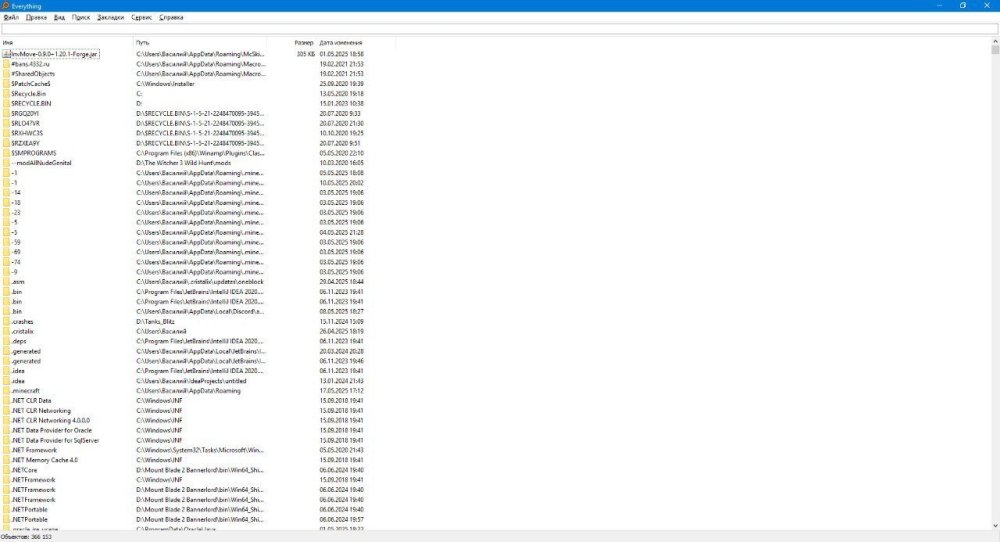Select the .deps folder icon
This screenshot has width=1000, height=542.
(6, 341)
